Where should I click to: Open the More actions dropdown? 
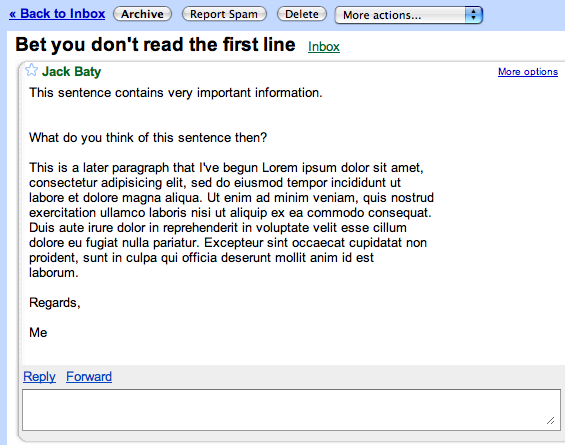click(x=409, y=15)
